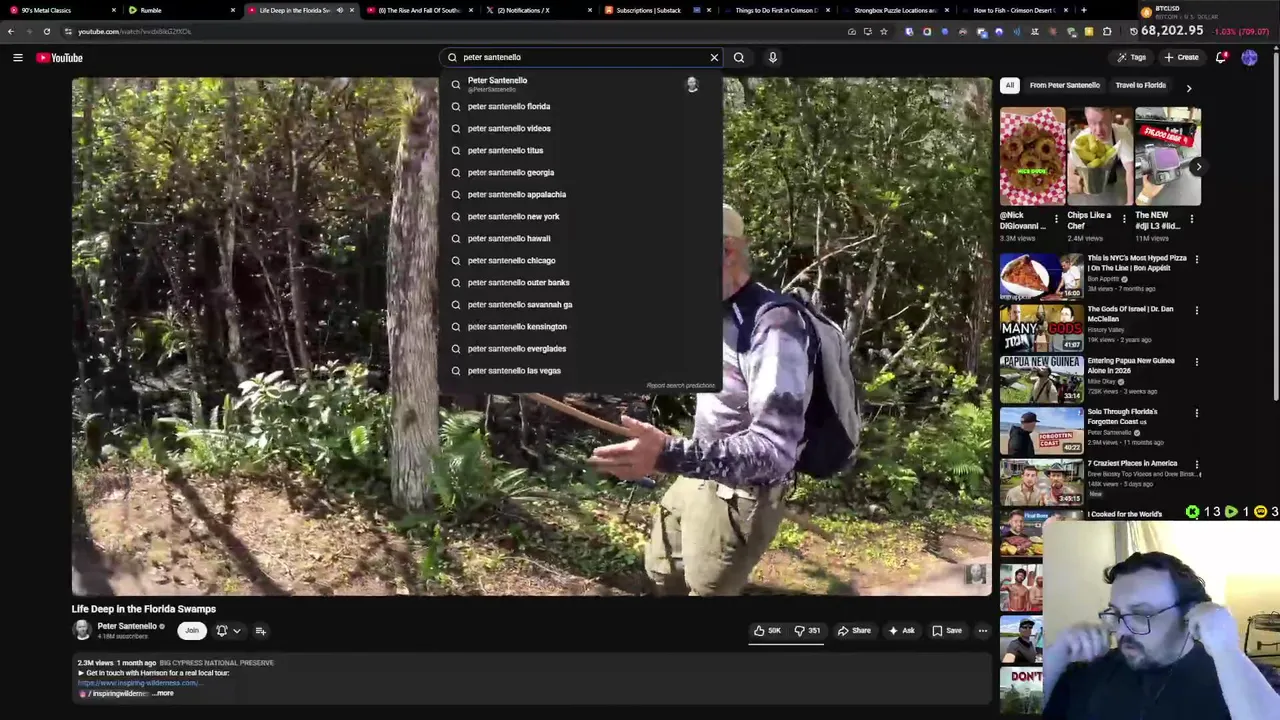Select the Peter Santenello channel suggestion
1280x720 pixels.
580,84
